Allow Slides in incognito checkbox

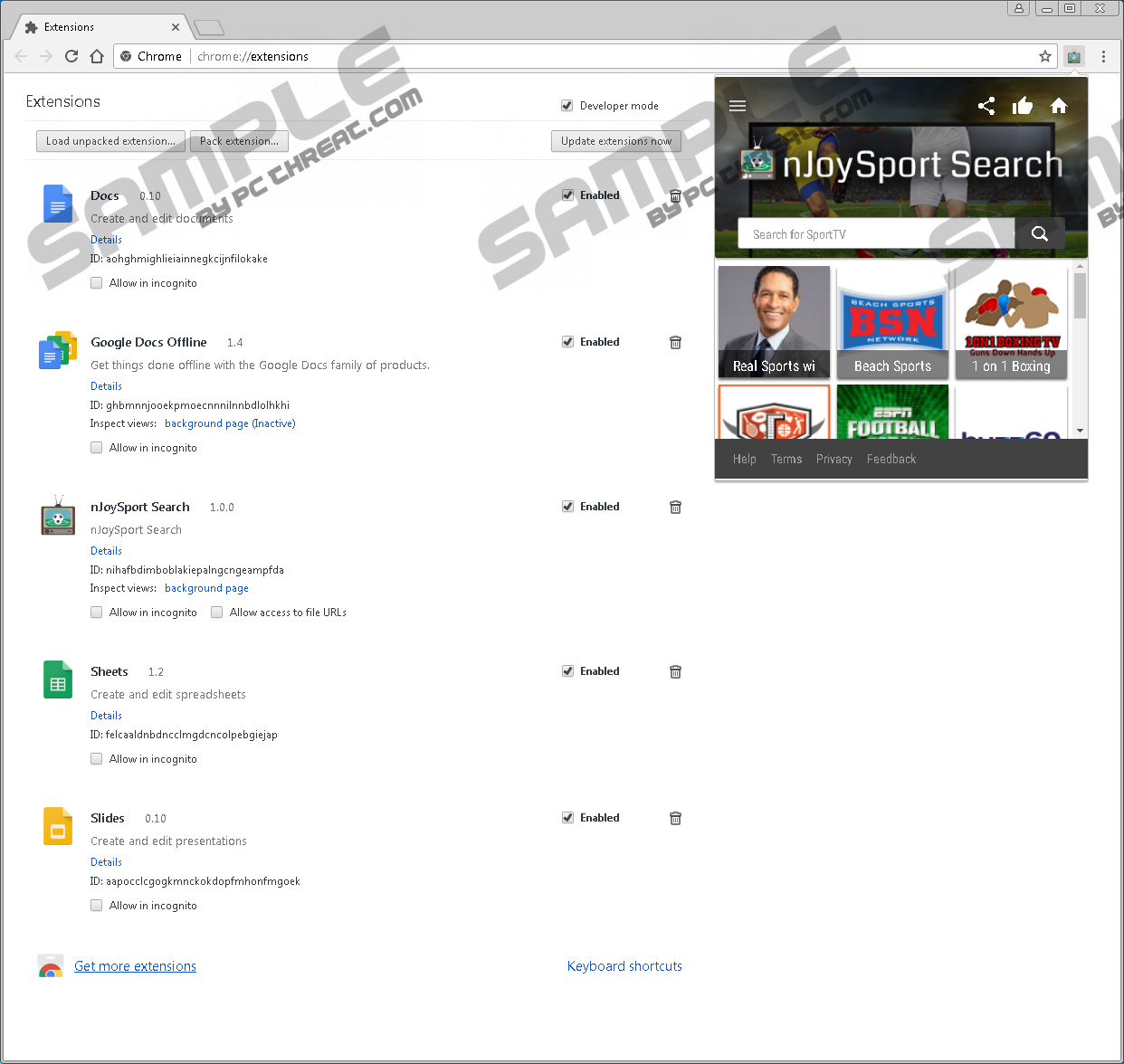tap(97, 906)
